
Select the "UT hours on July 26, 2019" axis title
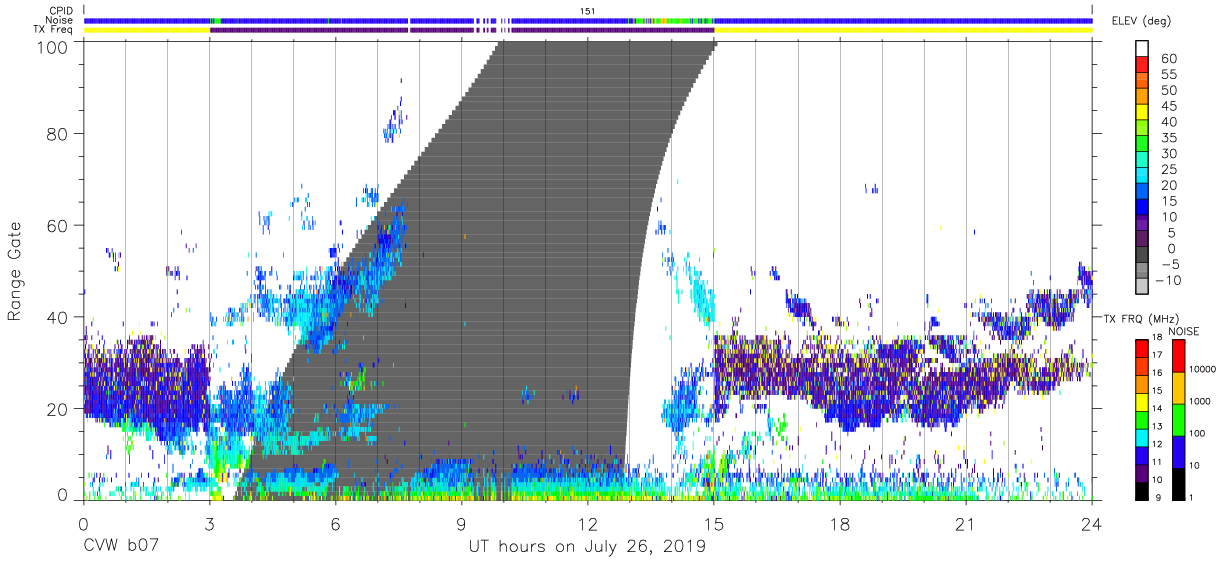click(588, 547)
